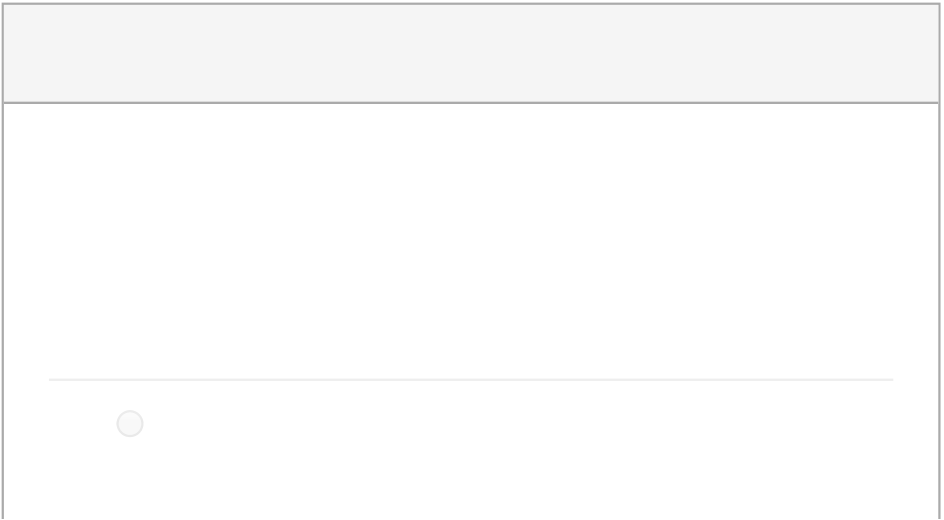The width and height of the screenshot is (944, 520).
Task: Focus the blank gray title area
Action: click(471, 53)
